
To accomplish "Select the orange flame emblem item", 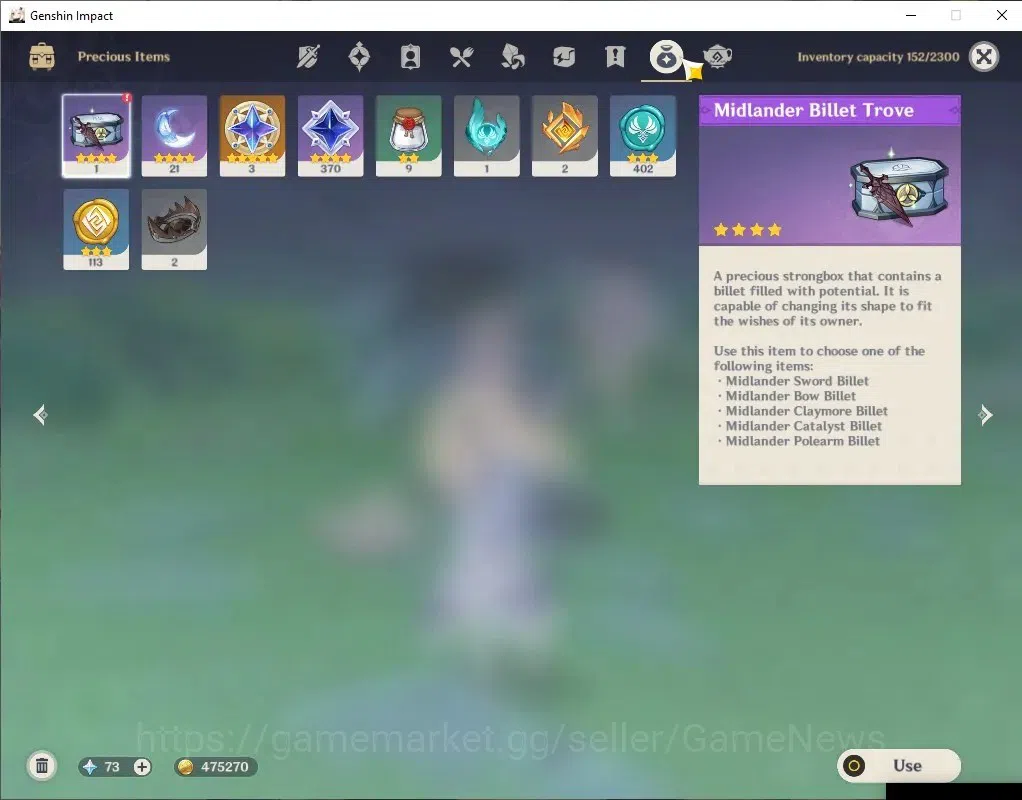I will click(x=564, y=136).
